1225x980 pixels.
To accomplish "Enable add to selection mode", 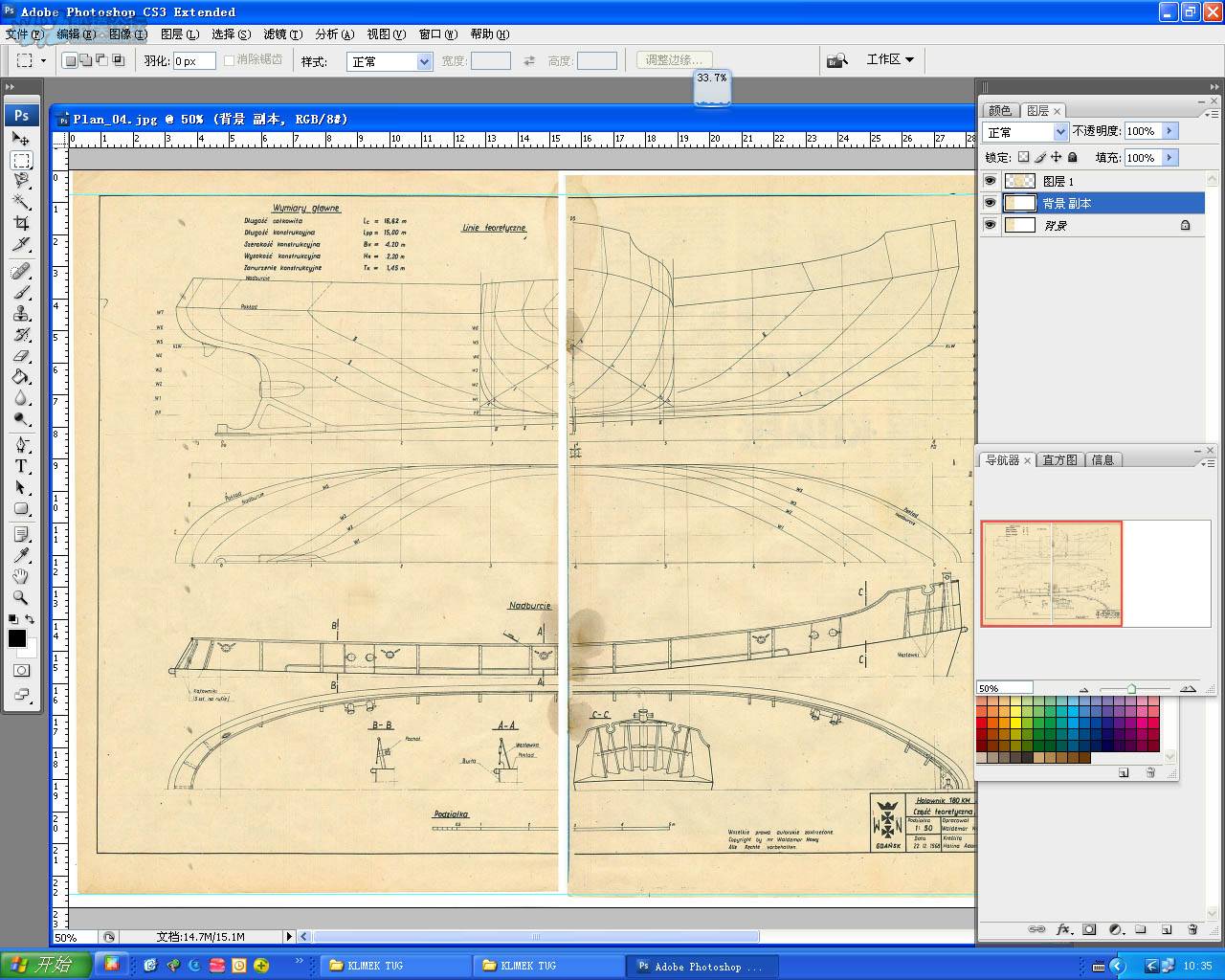I will coord(85,60).
